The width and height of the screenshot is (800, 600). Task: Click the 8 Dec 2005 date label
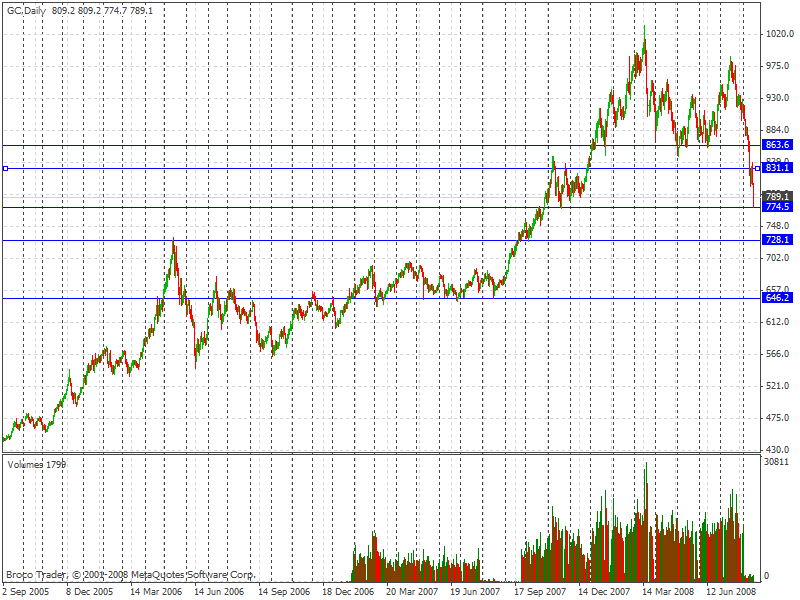(90, 592)
